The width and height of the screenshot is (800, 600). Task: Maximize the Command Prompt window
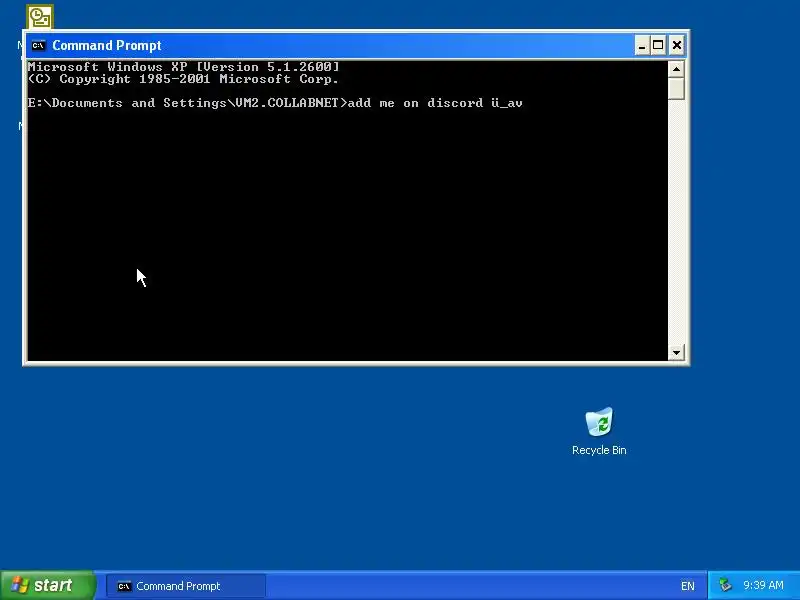(658, 45)
